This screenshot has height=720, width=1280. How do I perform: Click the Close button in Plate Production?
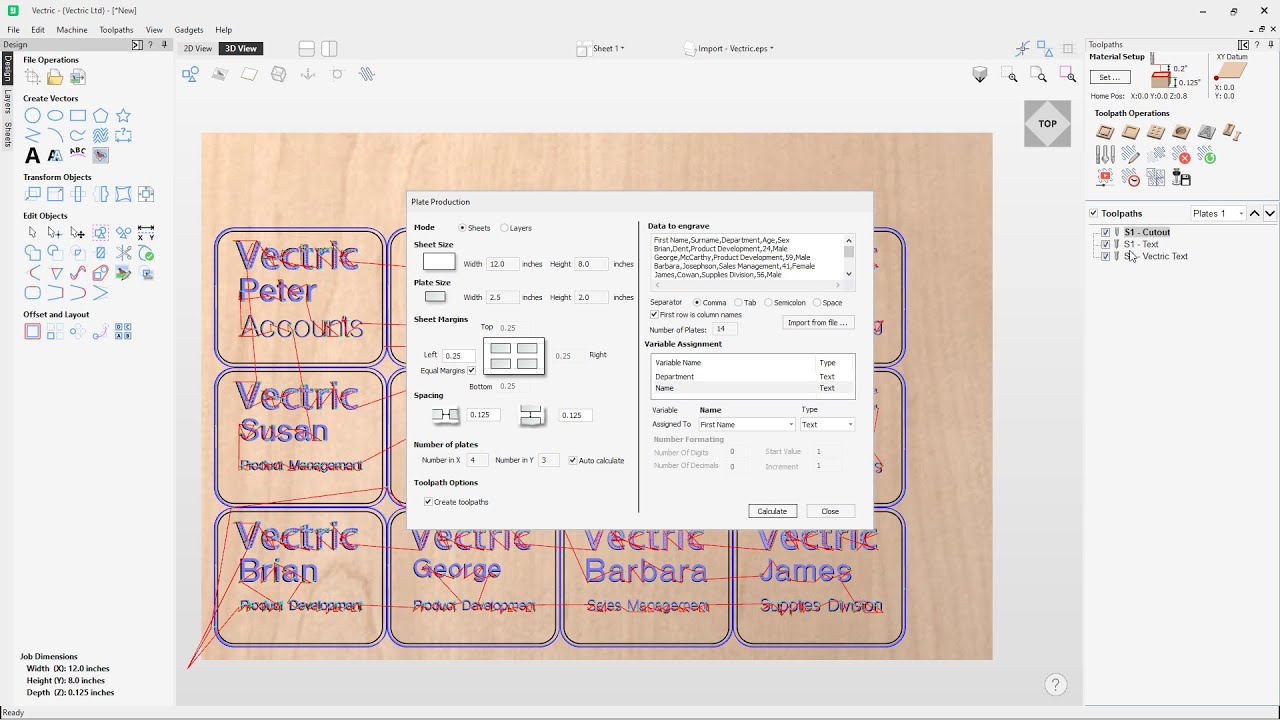click(830, 511)
